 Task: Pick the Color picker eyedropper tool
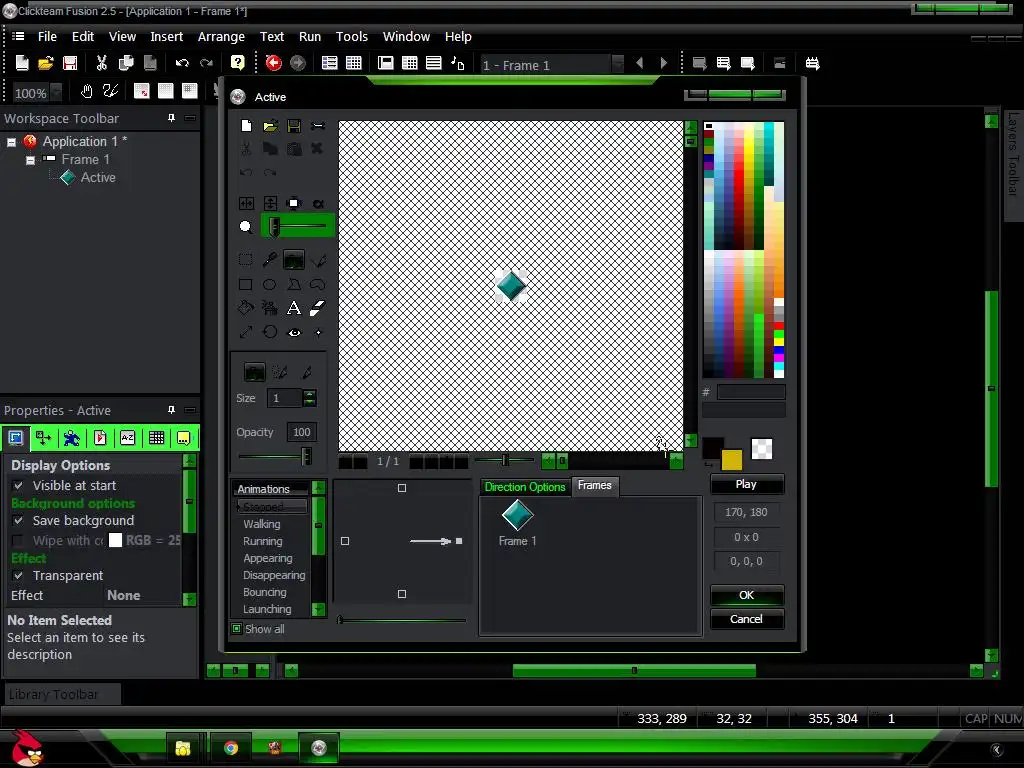tap(269, 260)
